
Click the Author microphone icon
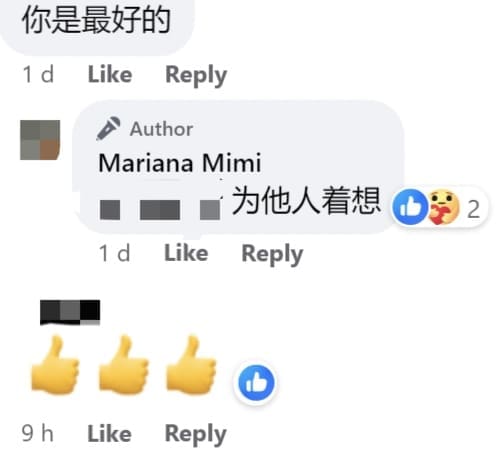[x=108, y=128]
